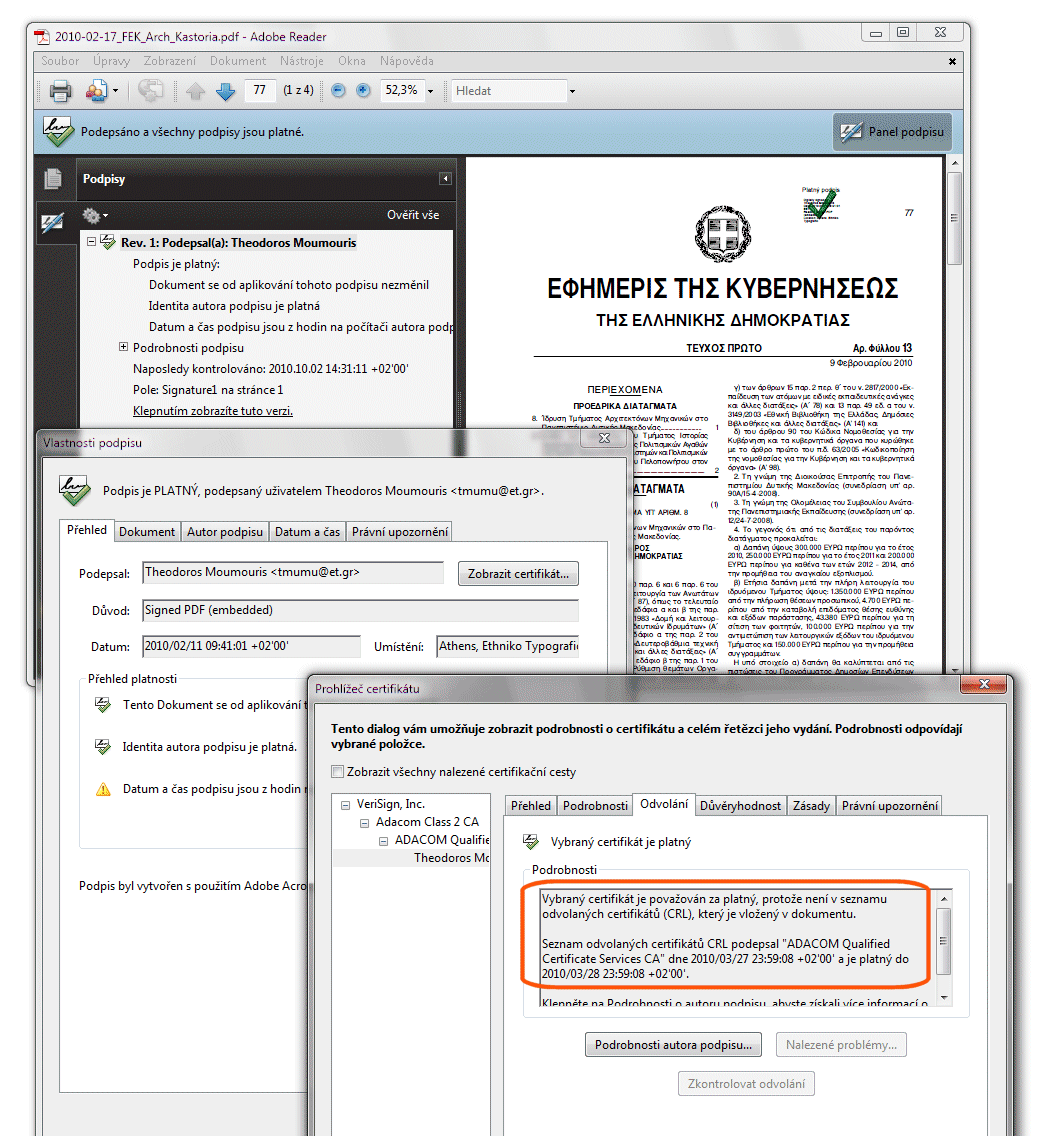
Task: Click scroll down arrow in revocation details box
Action: [x=943, y=998]
